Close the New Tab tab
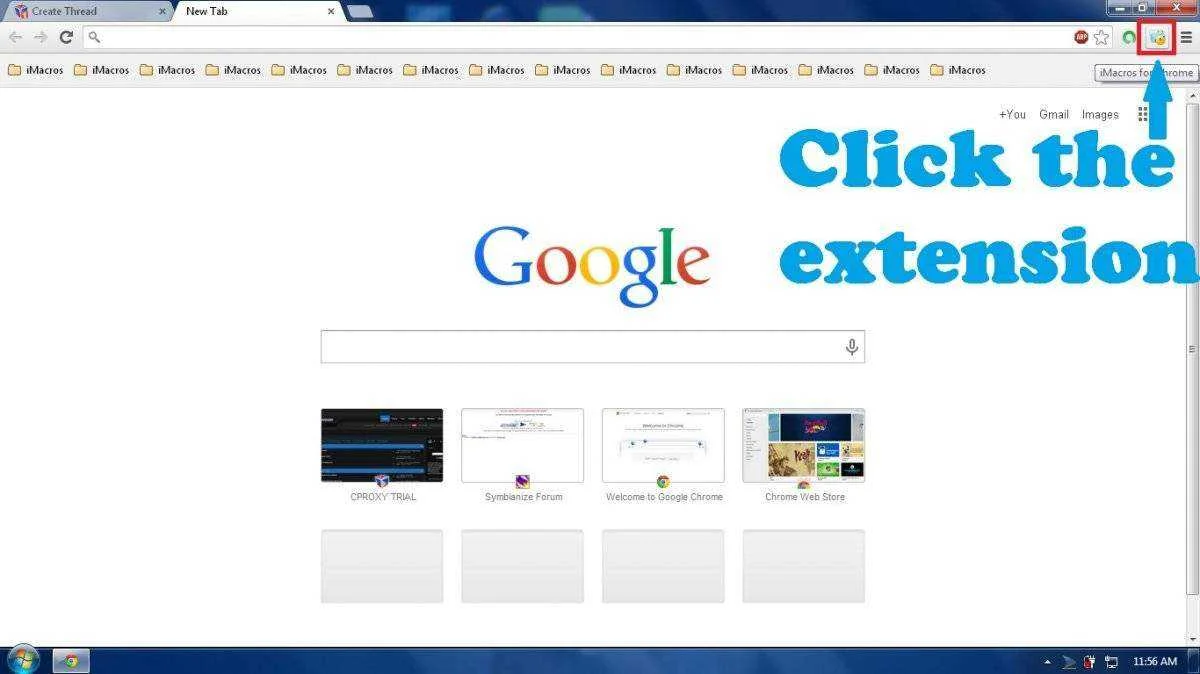 pos(331,12)
